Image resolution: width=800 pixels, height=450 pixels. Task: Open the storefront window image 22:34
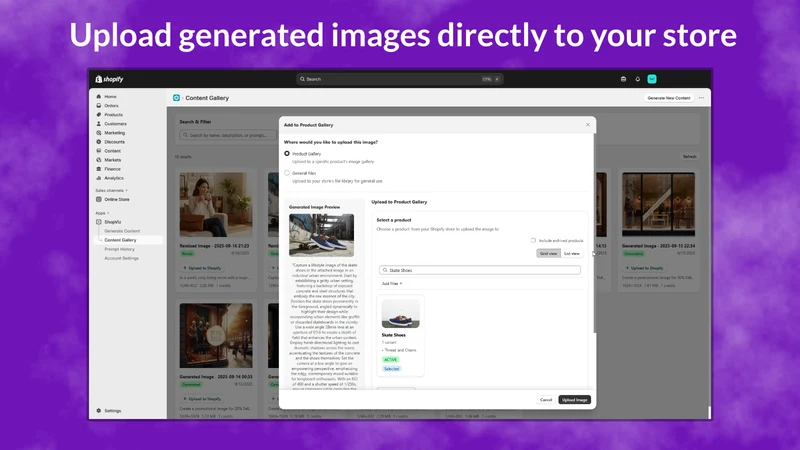coord(658,205)
